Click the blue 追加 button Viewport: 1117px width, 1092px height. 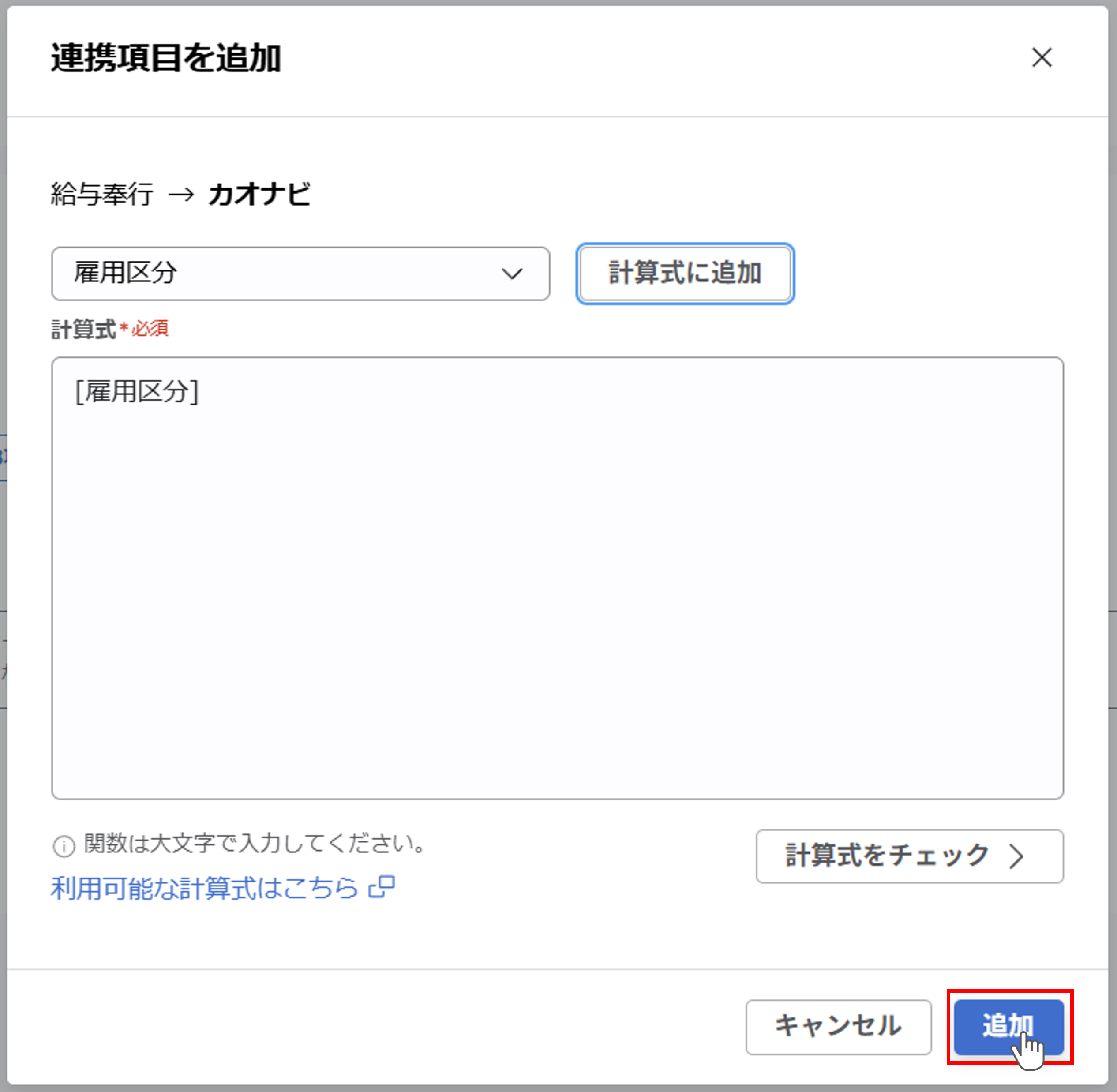click(x=1008, y=1027)
